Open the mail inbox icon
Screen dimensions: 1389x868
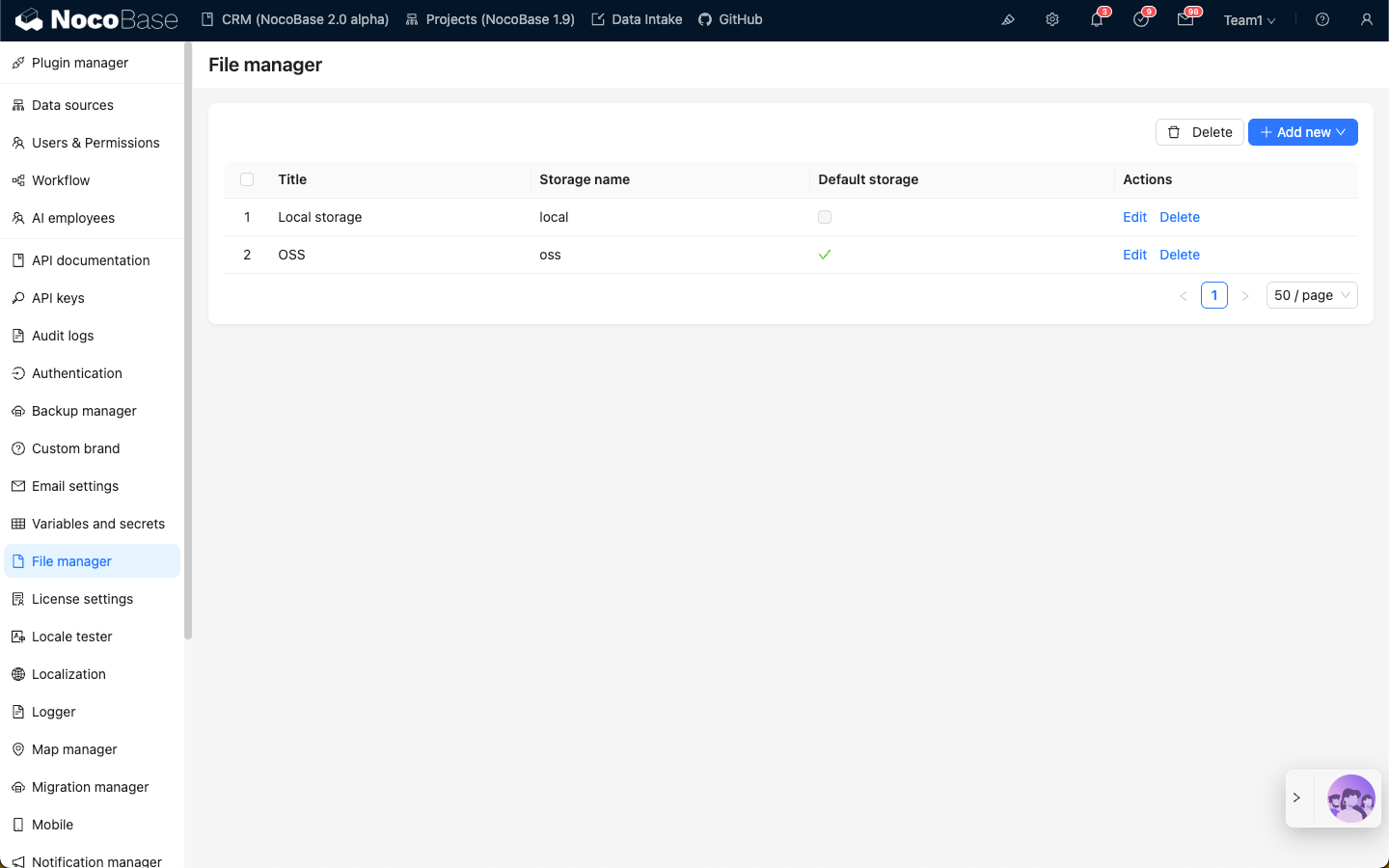(1185, 20)
